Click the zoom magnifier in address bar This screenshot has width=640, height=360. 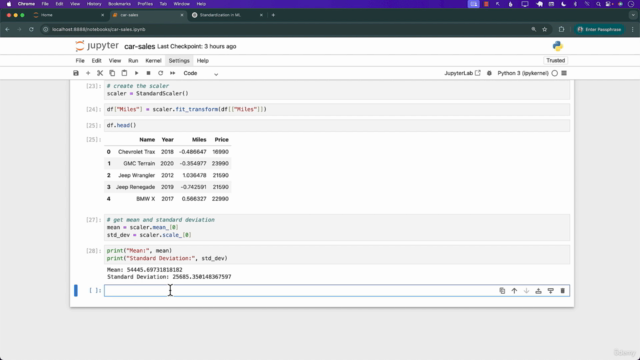pyautogui.click(x=533, y=29)
